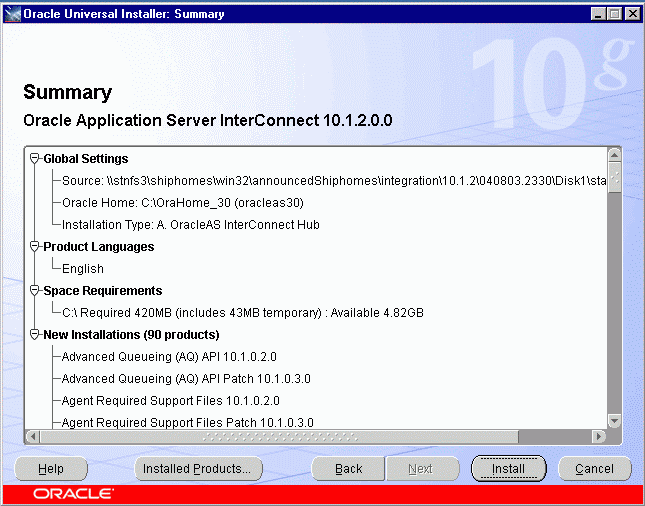Image resolution: width=645 pixels, height=506 pixels.
Task: Go Back to the previous step
Action: tap(348, 469)
